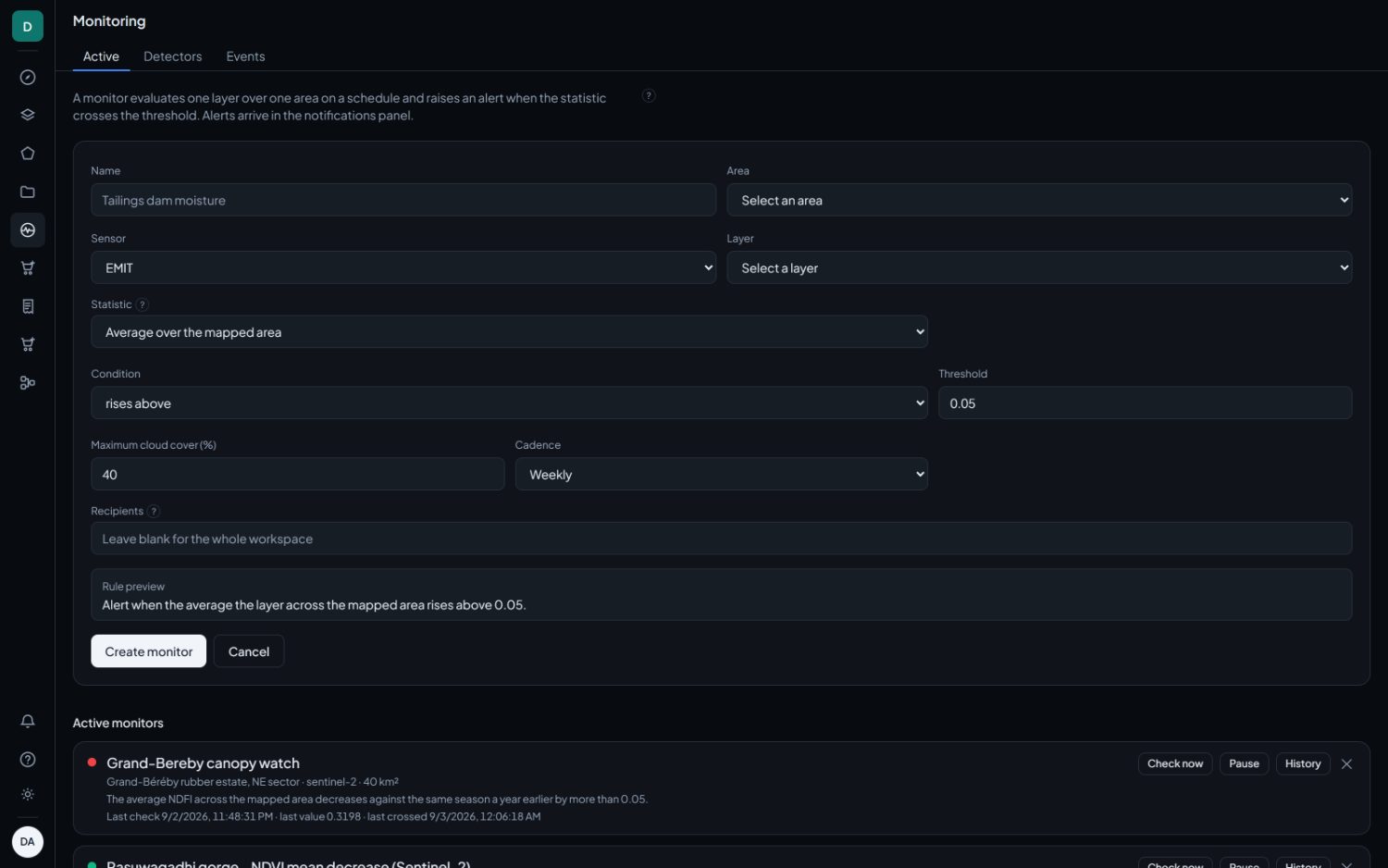Click the Cancel button
The height and width of the screenshot is (868, 1388).
pos(249,651)
